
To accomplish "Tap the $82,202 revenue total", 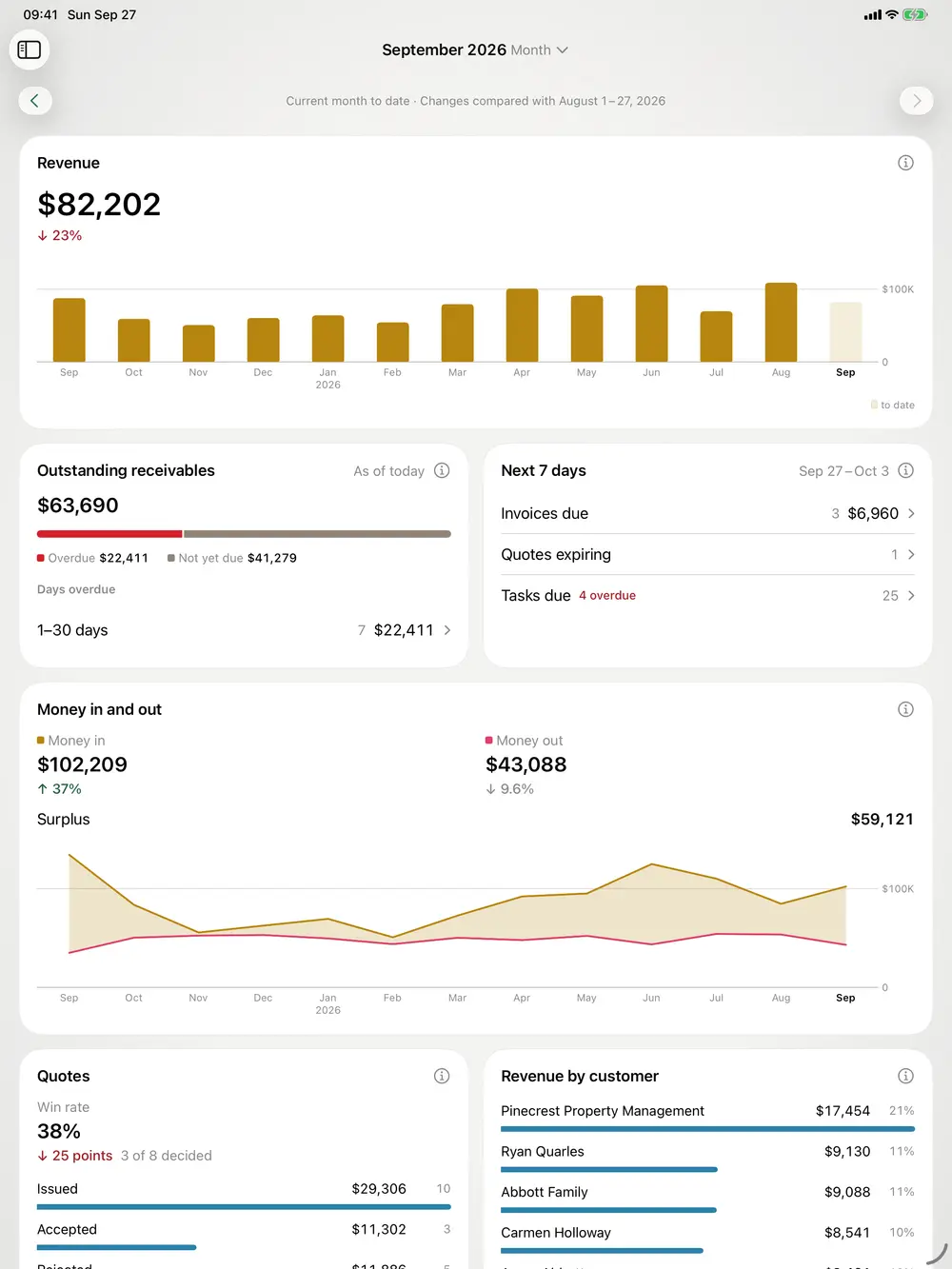I will pos(99,204).
